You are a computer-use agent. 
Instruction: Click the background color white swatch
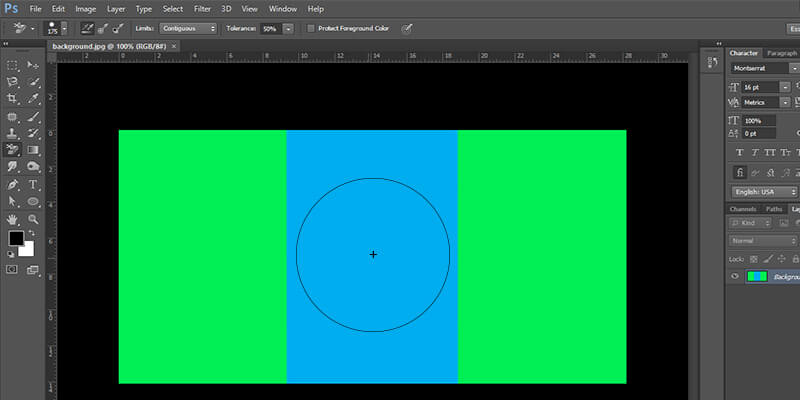(28, 251)
